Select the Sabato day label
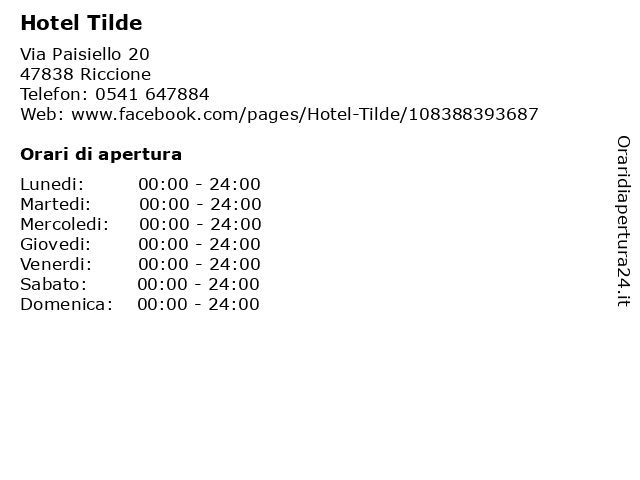 coord(53,284)
